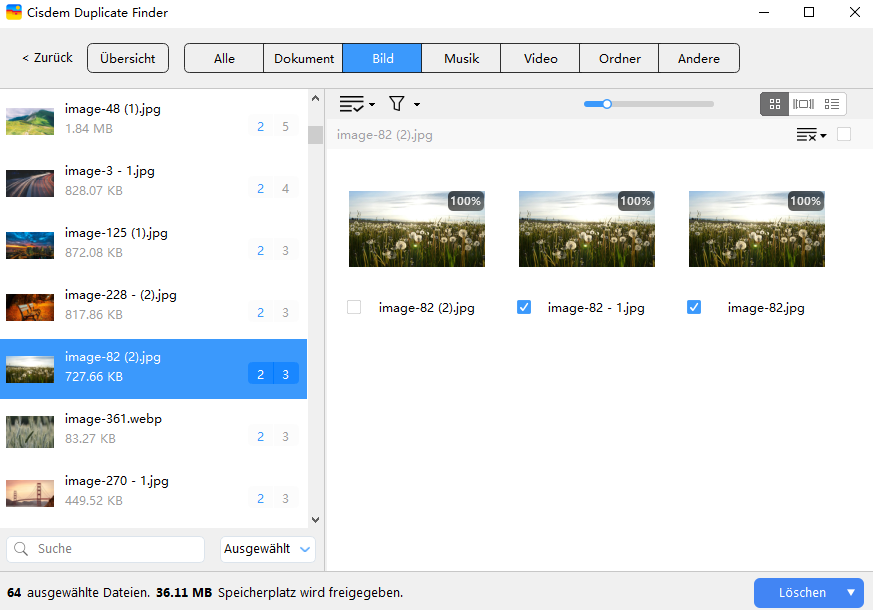The image size is (873, 610).
Task: Open the Löschen button dropdown arrow
Action: 852,592
